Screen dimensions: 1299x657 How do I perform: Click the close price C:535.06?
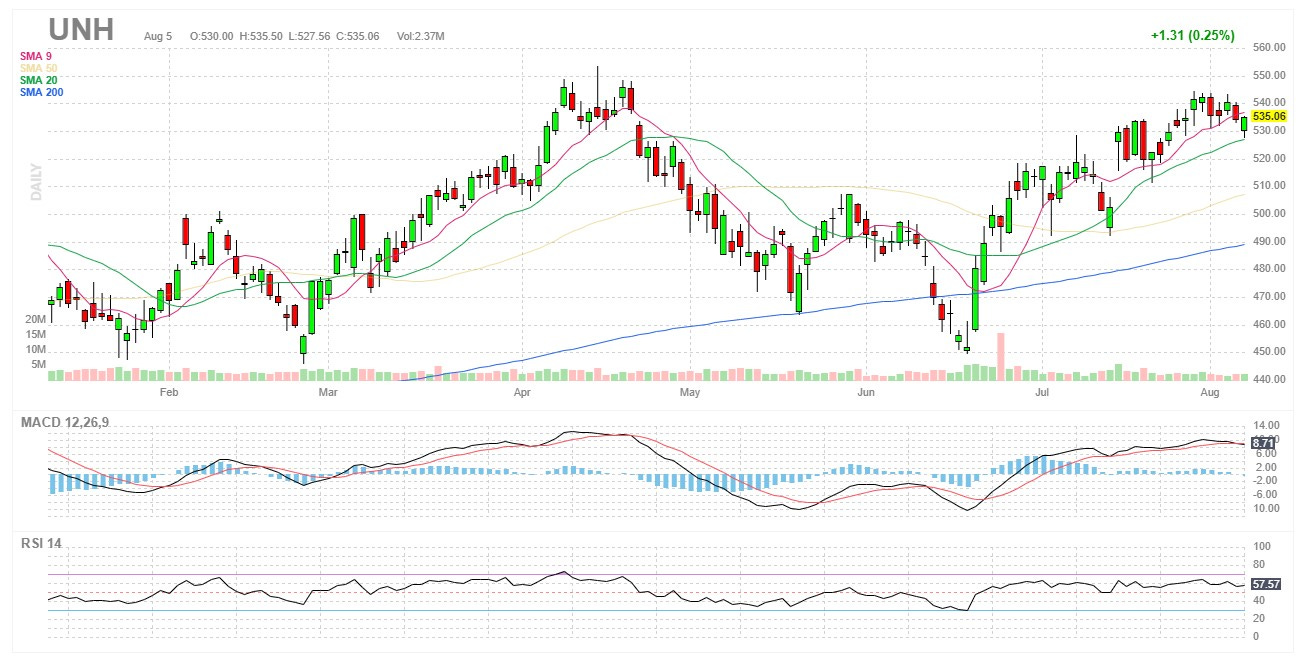359,36
